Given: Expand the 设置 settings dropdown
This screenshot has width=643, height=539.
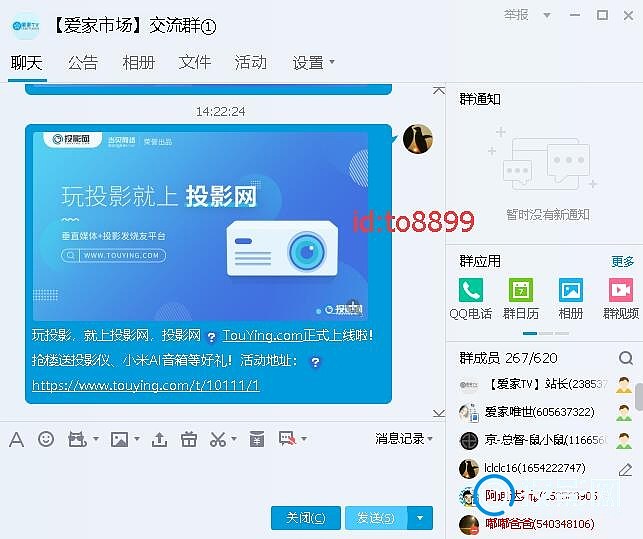Looking at the screenshot, I should point(314,63).
